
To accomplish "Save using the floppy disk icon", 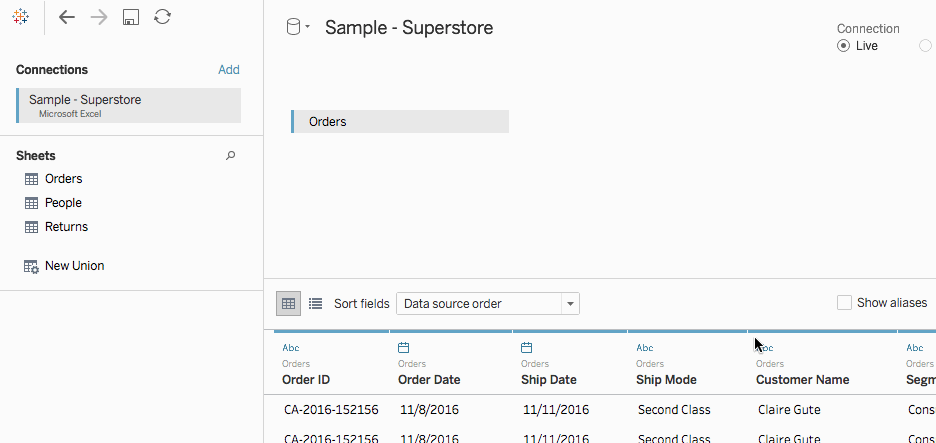I will click(131, 17).
